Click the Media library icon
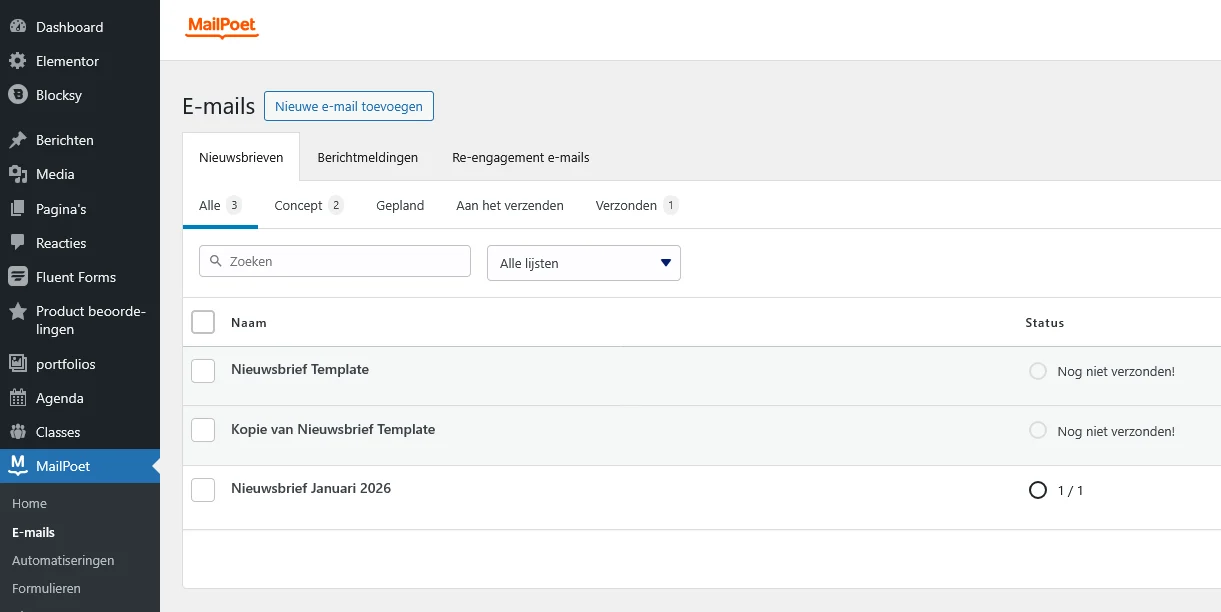The image size is (1221, 612). [18, 174]
